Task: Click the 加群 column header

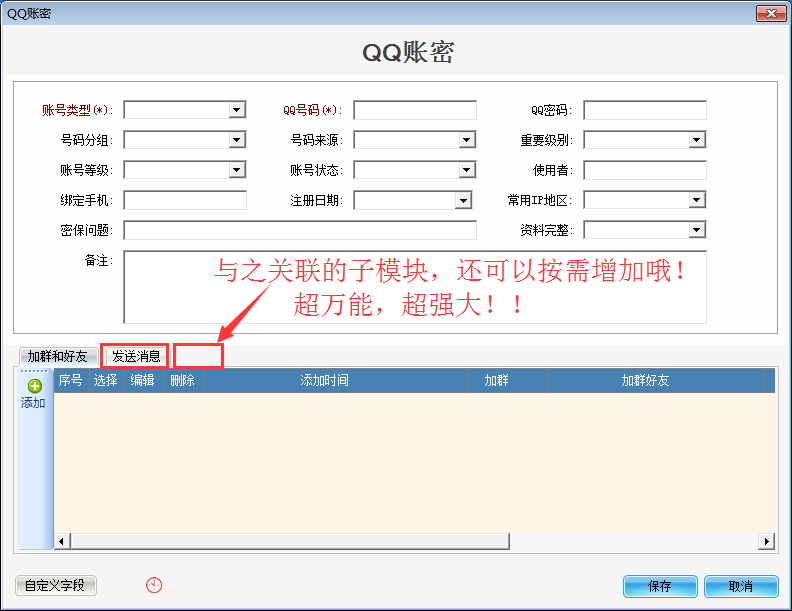Action: click(507, 380)
